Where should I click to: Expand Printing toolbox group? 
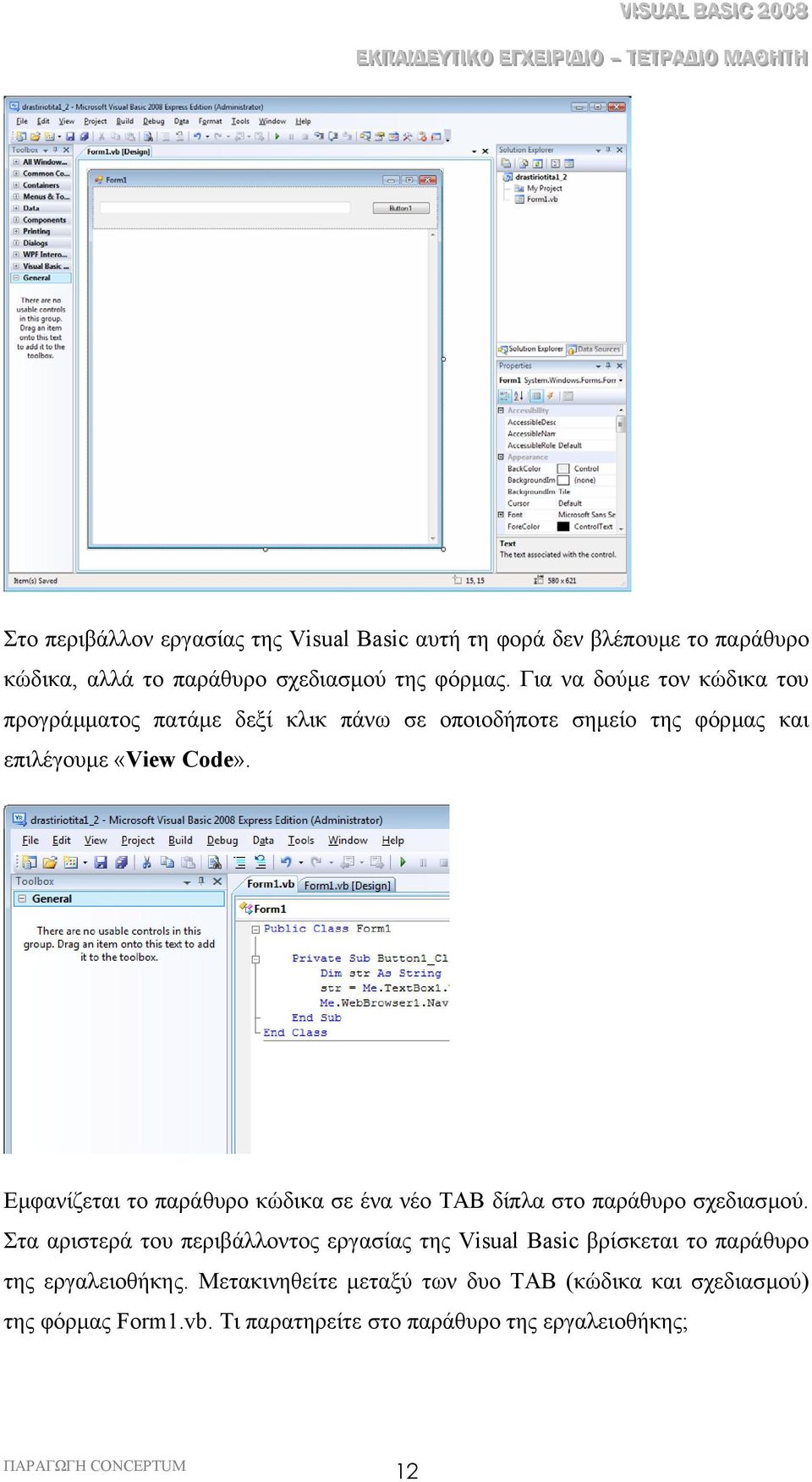[16, 231]
